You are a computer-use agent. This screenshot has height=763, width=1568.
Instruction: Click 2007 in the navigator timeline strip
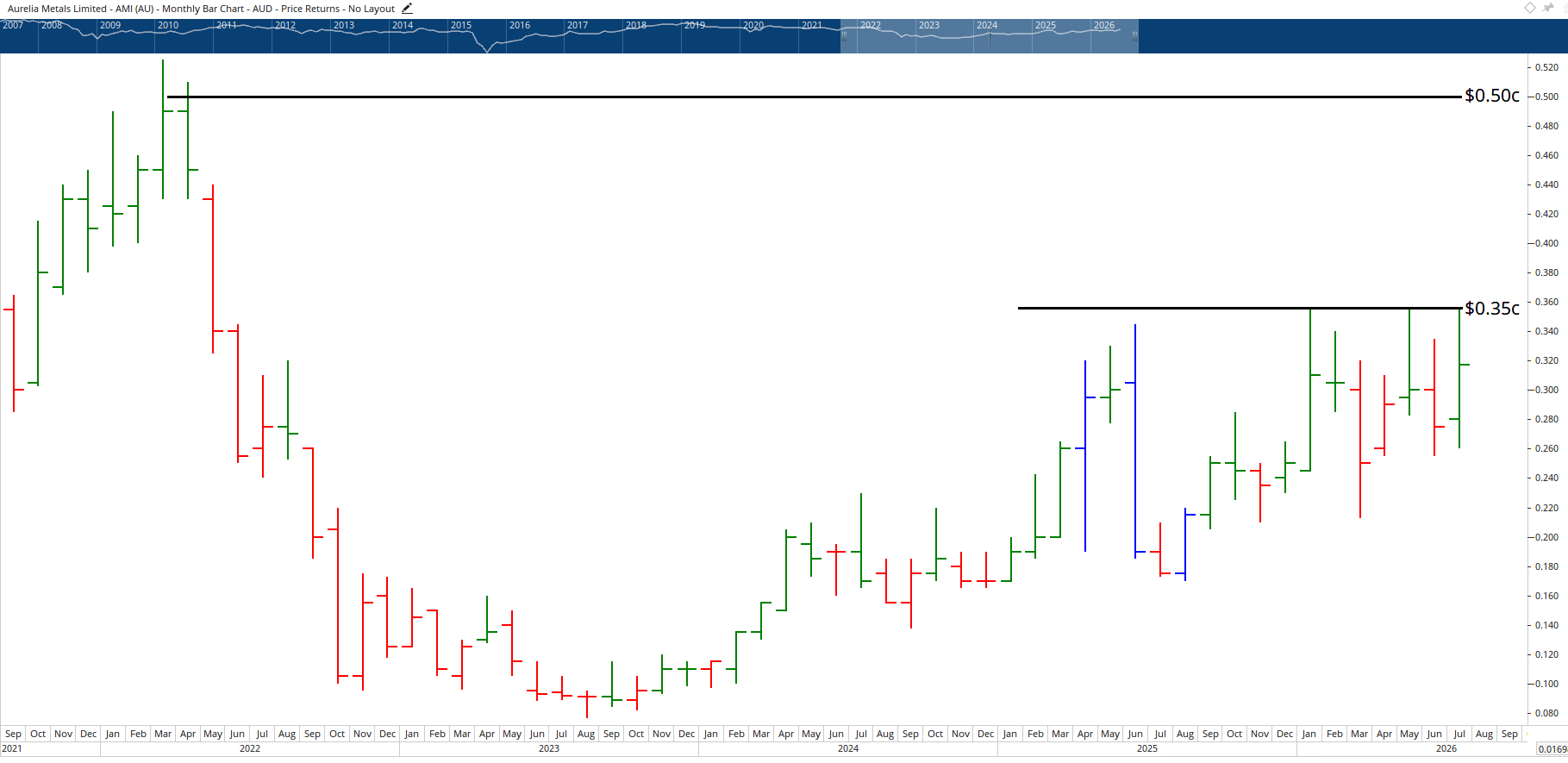tap(13, 25)
